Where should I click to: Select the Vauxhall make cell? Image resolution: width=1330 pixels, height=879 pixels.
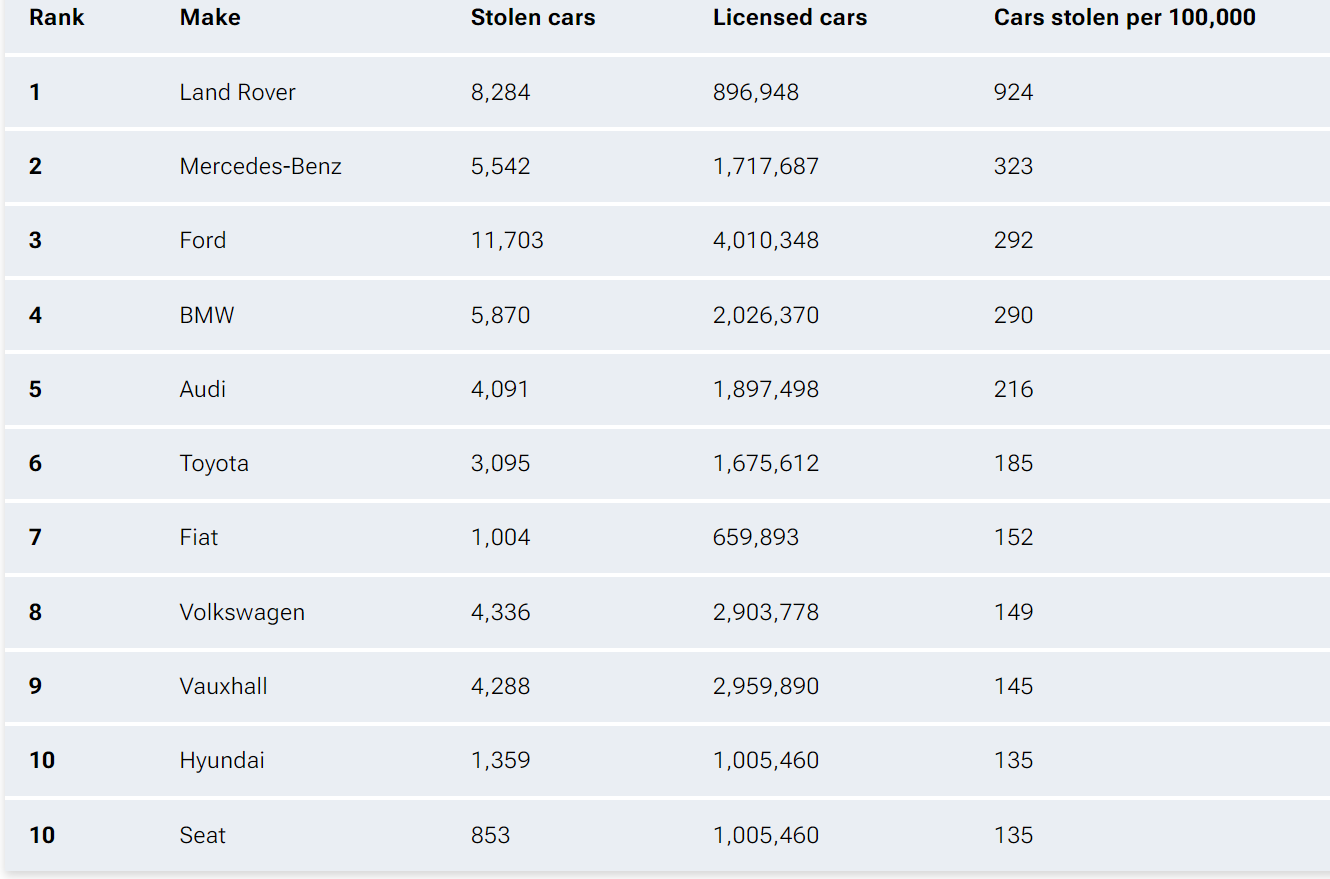click(223, 686)
